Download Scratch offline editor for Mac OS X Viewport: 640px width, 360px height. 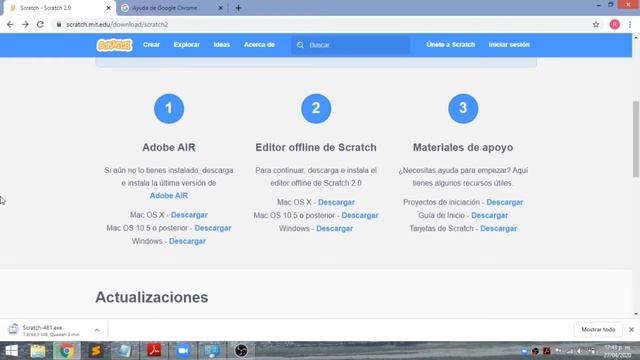[336, 202]
